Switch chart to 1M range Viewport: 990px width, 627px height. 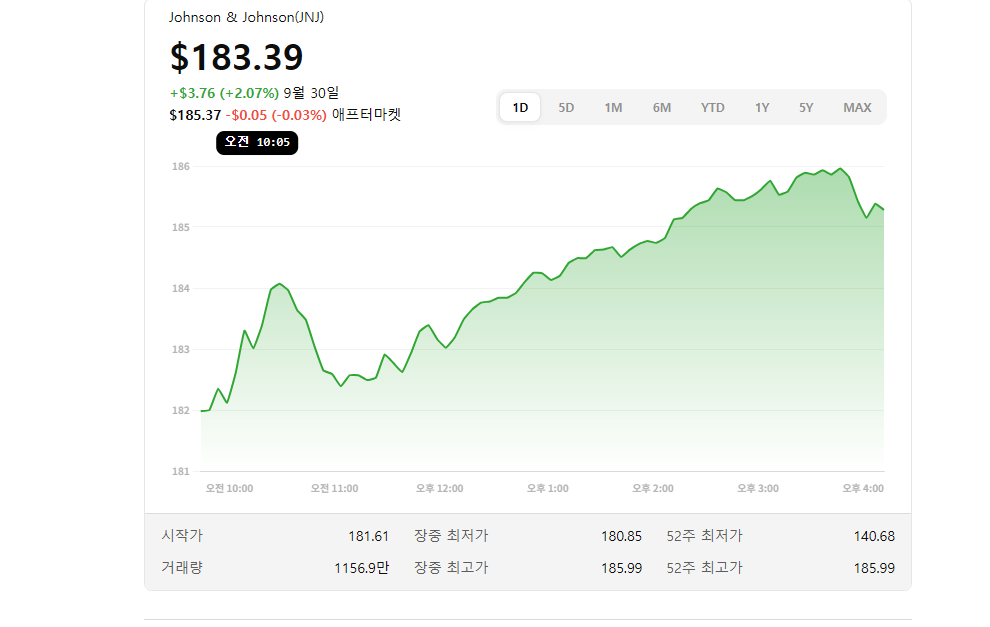[613, 107]
